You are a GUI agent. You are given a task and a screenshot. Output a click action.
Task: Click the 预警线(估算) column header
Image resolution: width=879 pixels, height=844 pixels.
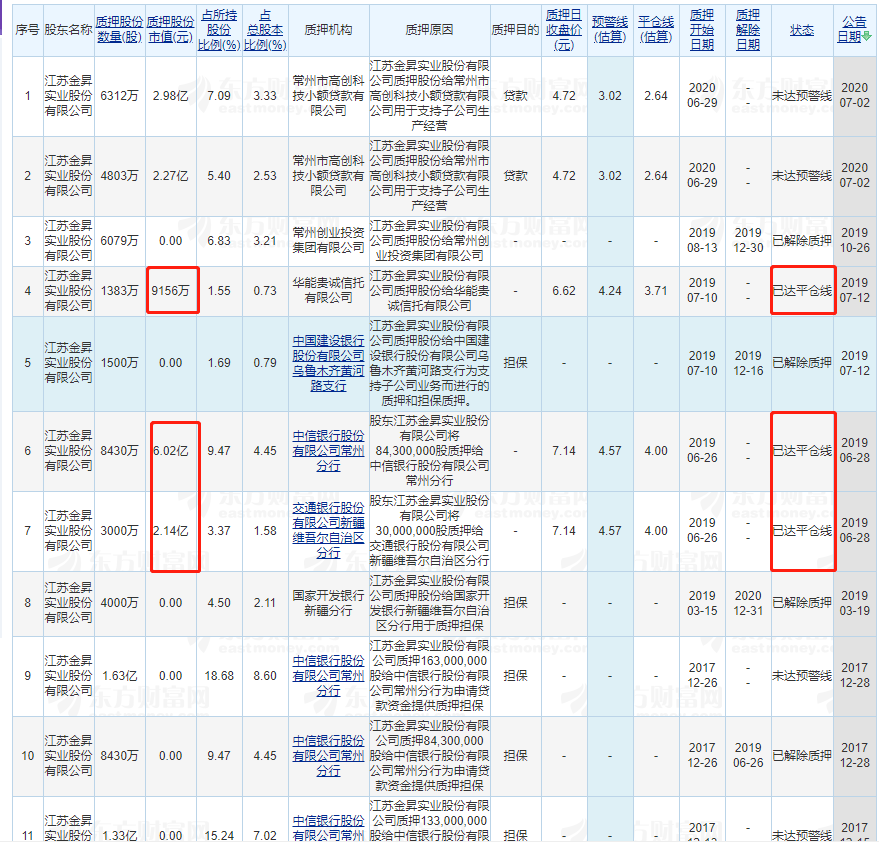coord(610,30)
